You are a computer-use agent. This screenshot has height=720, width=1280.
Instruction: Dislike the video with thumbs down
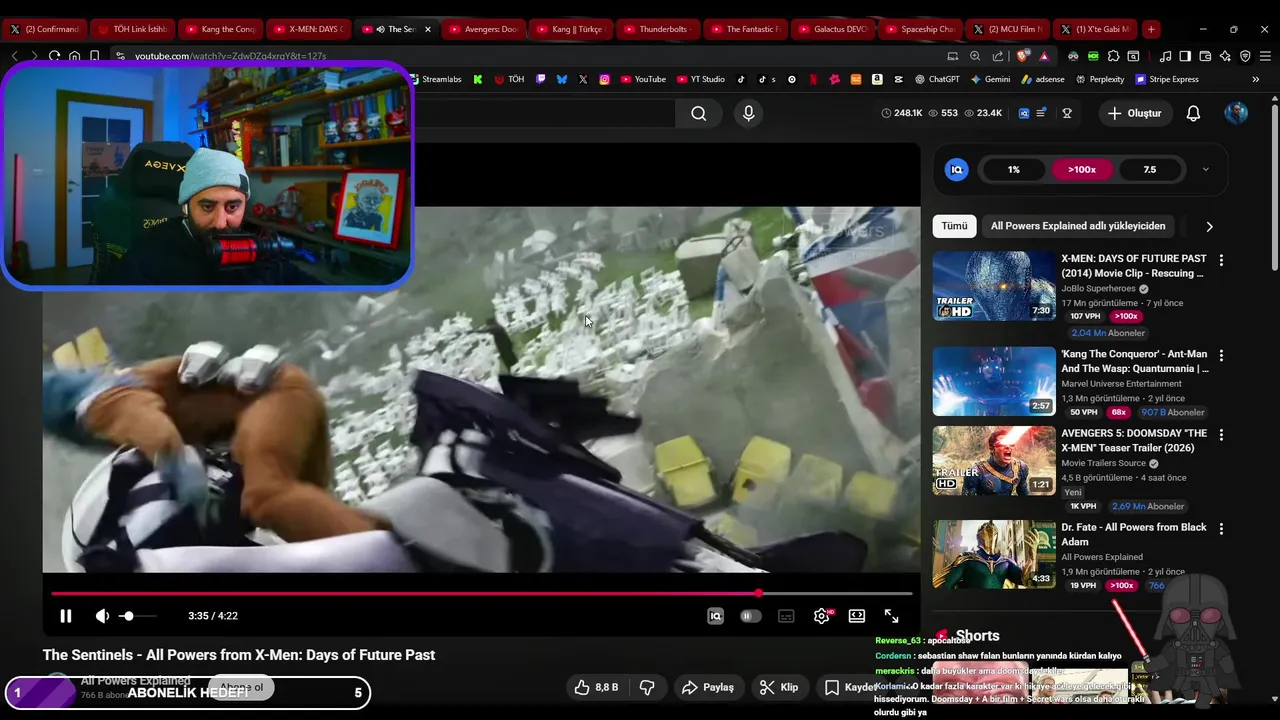tap(647, 687)
